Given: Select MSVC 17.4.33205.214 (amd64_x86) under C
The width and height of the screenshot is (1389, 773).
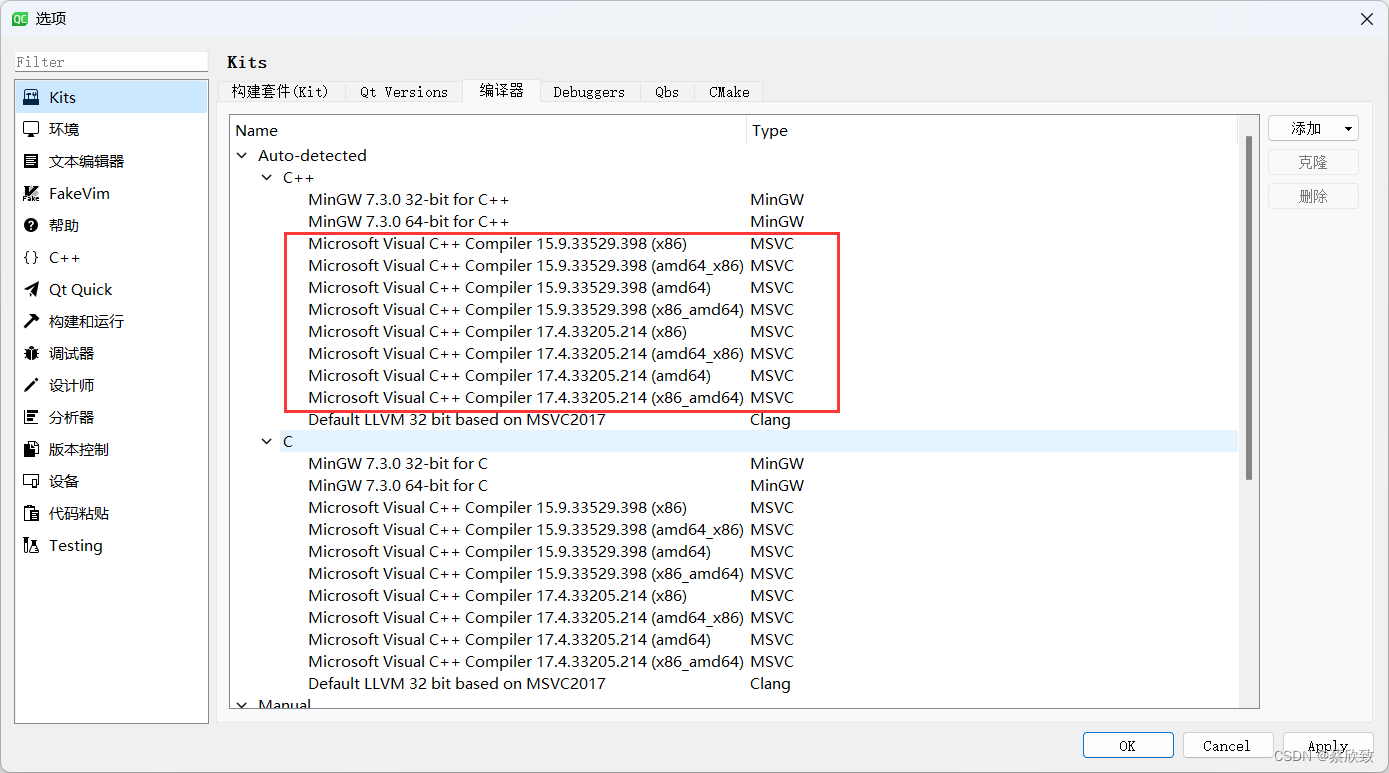Looking at the screenshot, I should [x=526, y=618].
